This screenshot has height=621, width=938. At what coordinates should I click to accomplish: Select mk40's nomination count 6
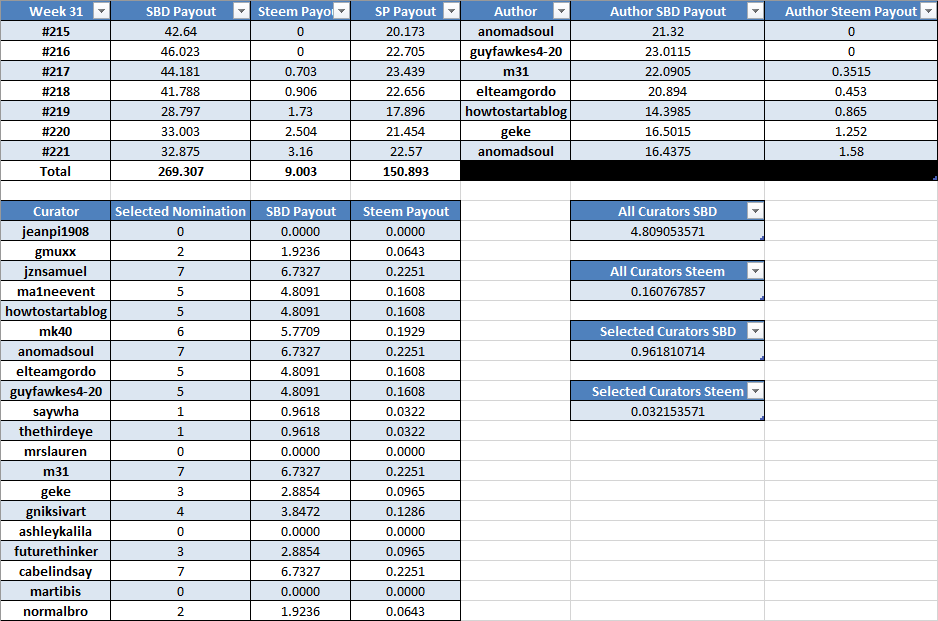[181, 331]
